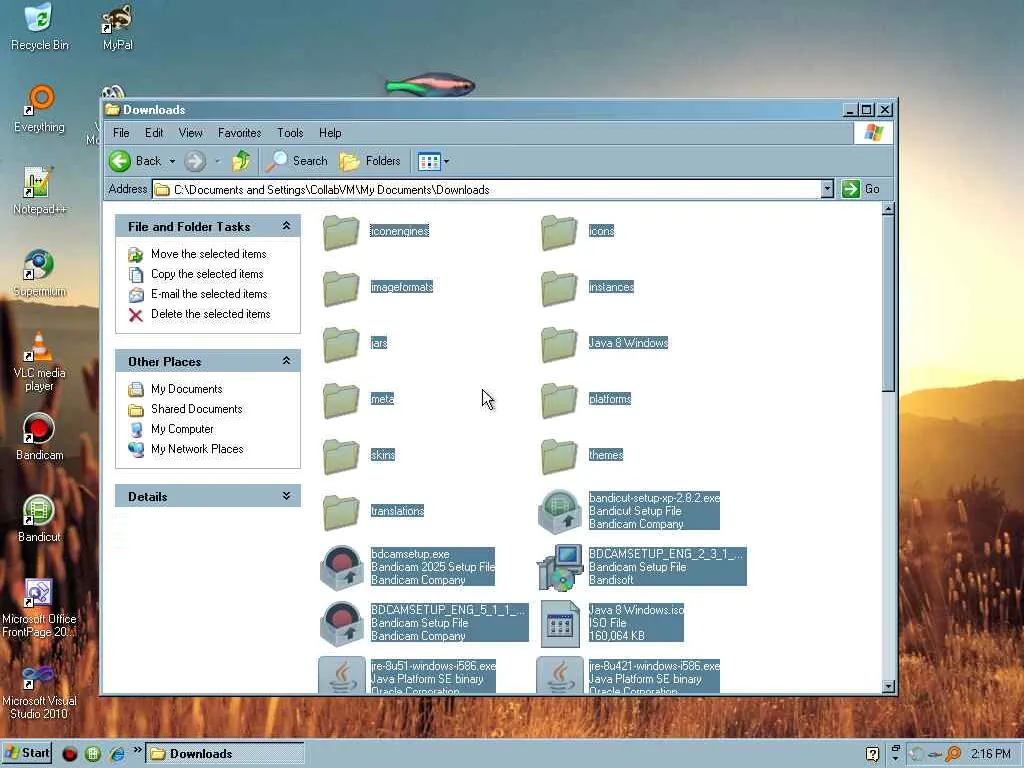Click the green Back arrow icon
Image resolution: width=1024 pixels, height=768 pixels.
pos(120,161)
